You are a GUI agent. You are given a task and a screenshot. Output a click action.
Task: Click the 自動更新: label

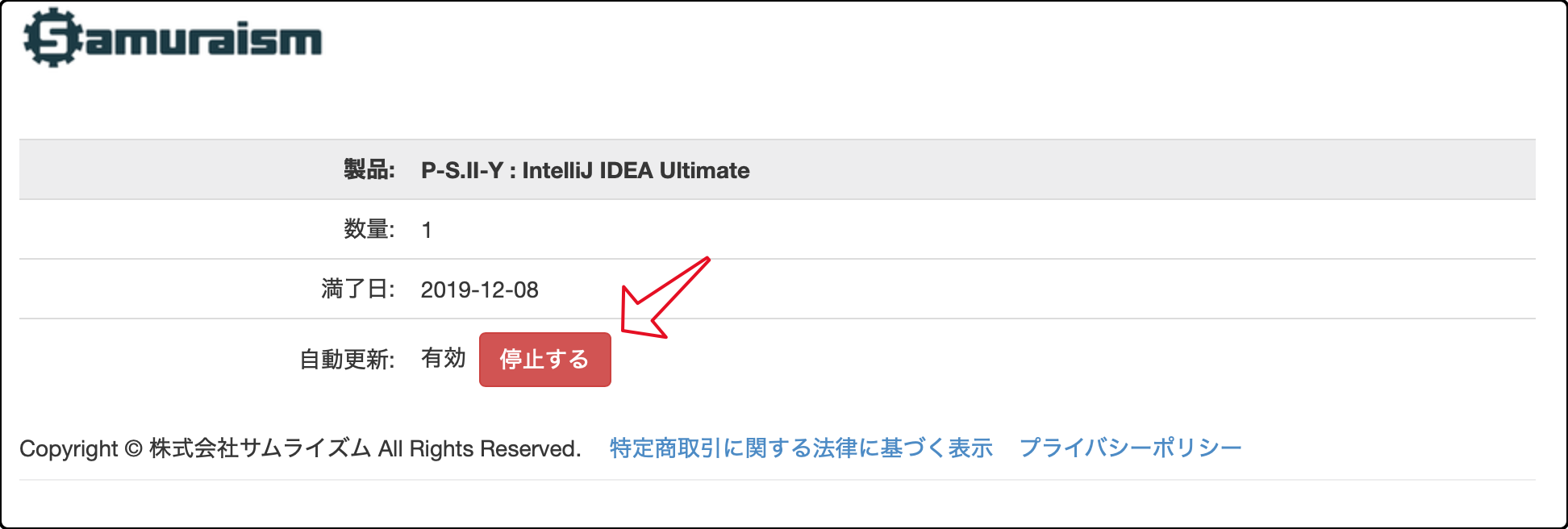point(347,360)
